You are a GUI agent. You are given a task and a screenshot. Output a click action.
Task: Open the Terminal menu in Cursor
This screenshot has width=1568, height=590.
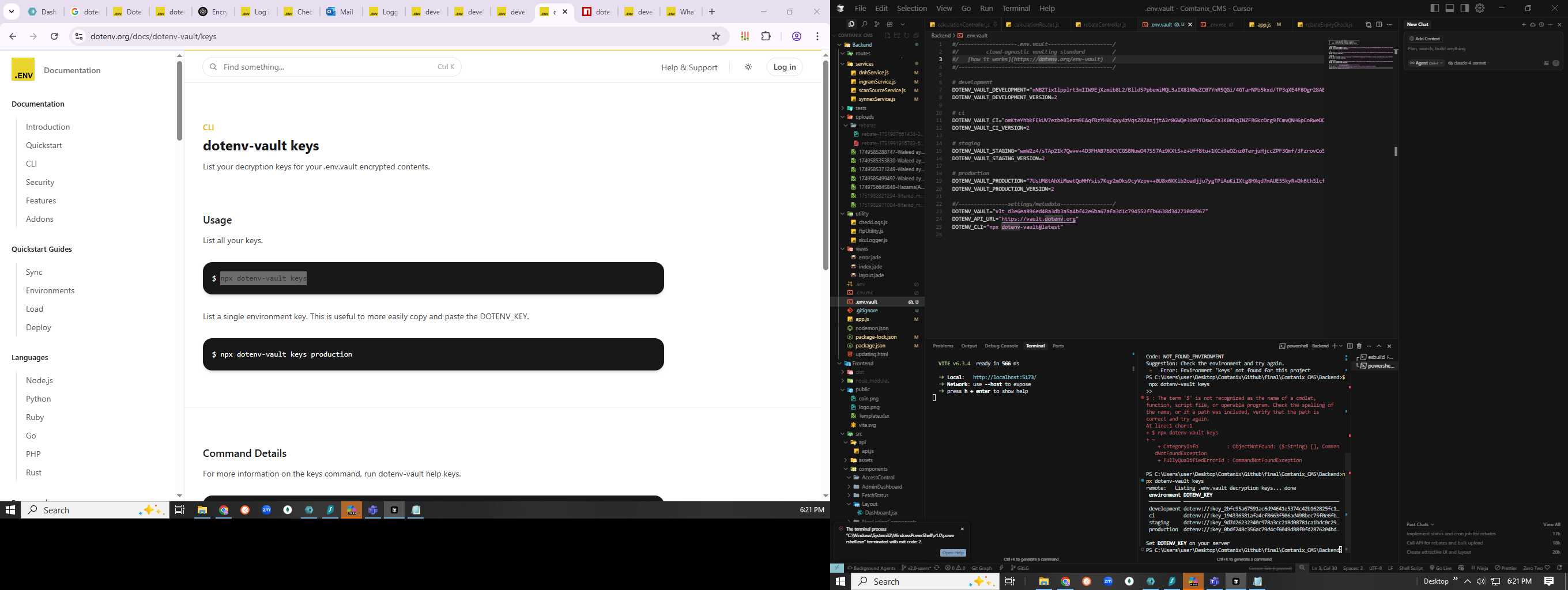[x=1016, y=8]
